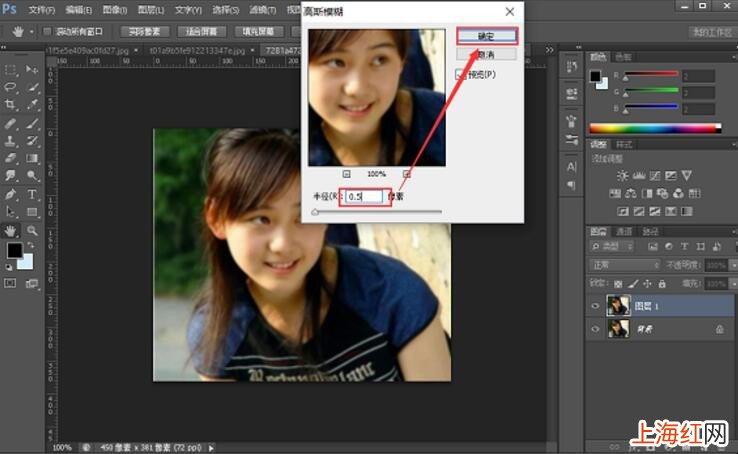Open the Layer (图层) menu
Screen dimensions: 738x454
151,10
